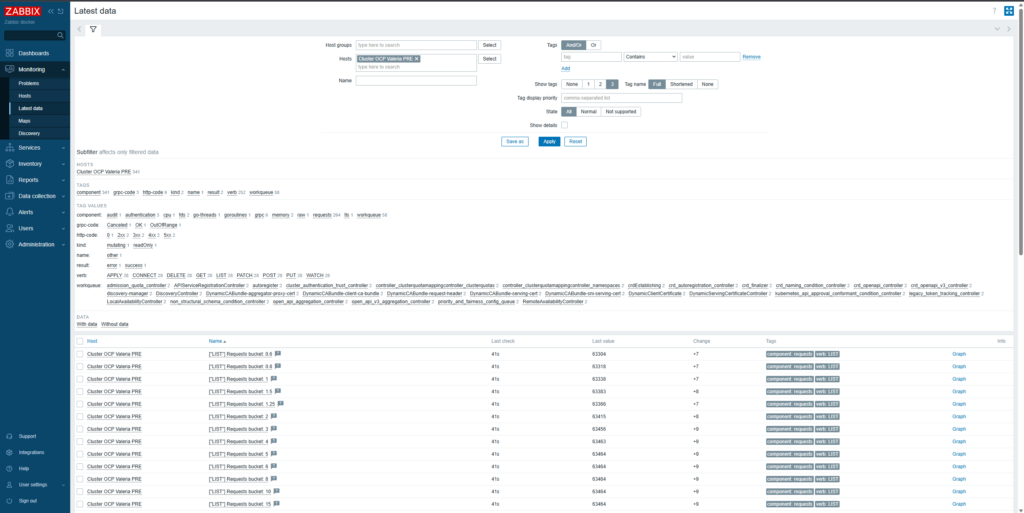
Task: Click Select next to Host groups
Action: point(490,45)
